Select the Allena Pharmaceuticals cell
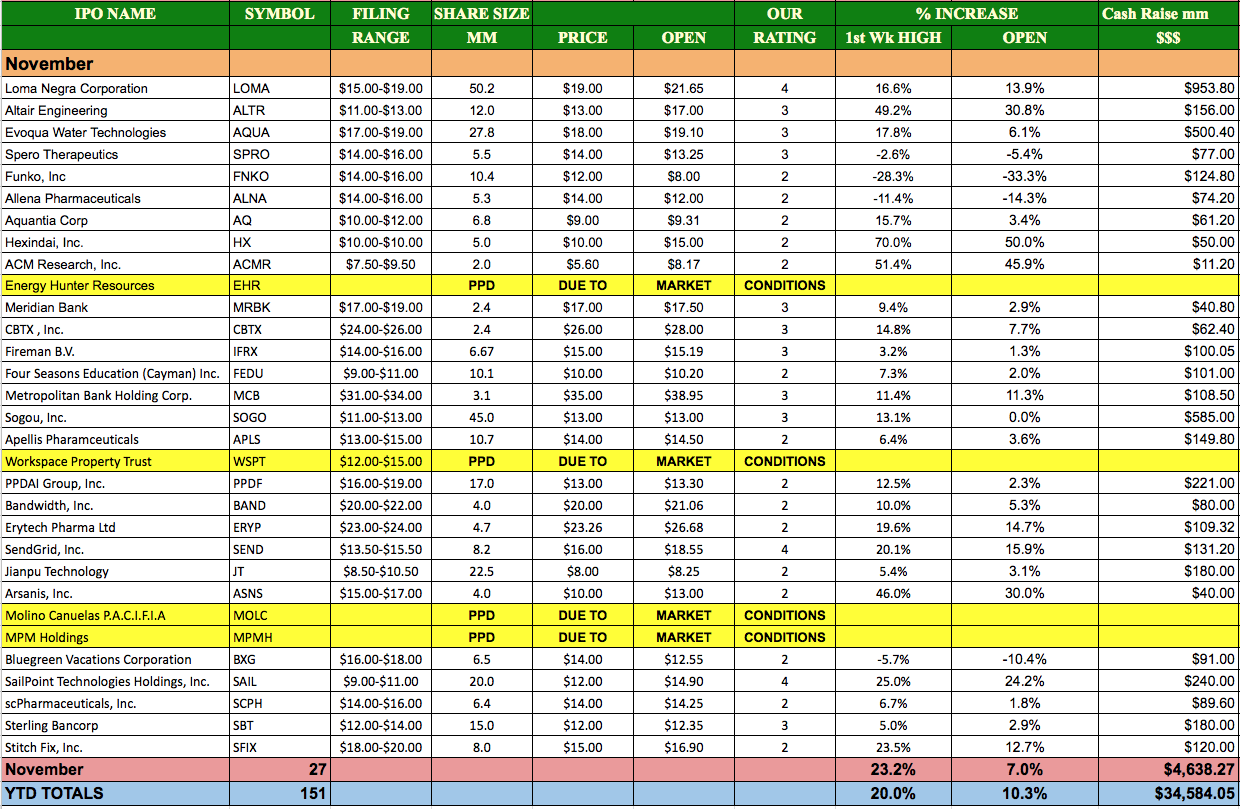 point(115,198)
